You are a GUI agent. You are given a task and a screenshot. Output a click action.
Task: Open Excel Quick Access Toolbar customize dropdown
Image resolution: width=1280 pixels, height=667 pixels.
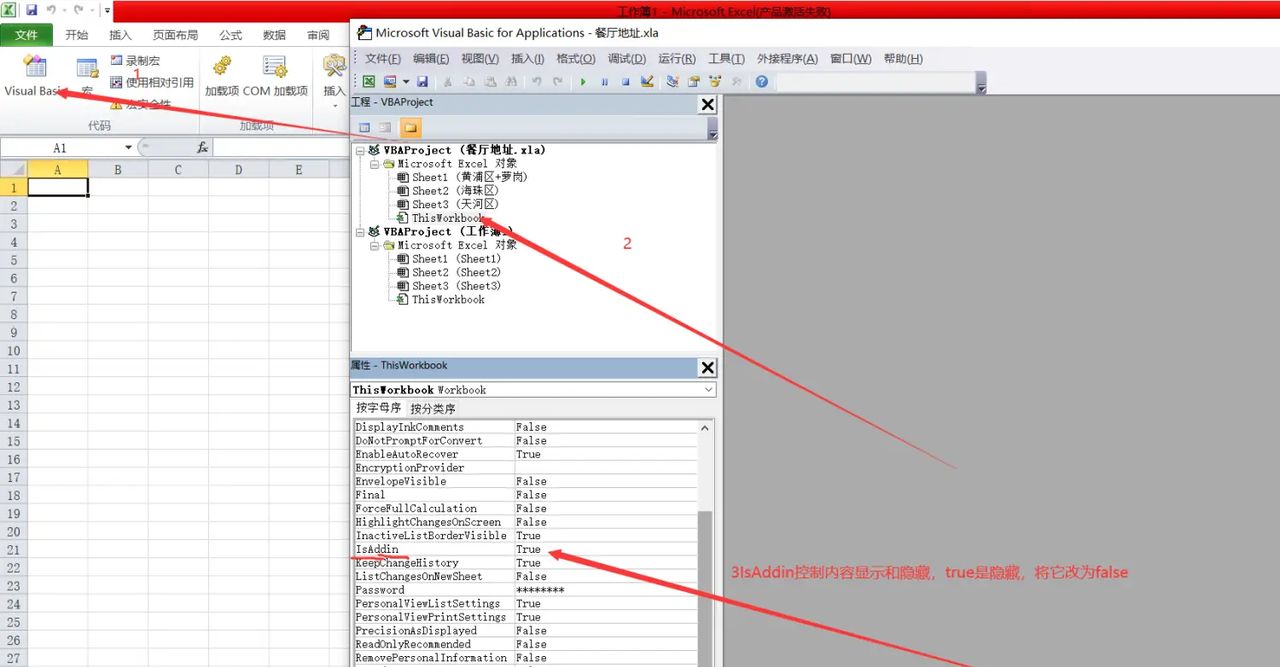tap(107, 10)
